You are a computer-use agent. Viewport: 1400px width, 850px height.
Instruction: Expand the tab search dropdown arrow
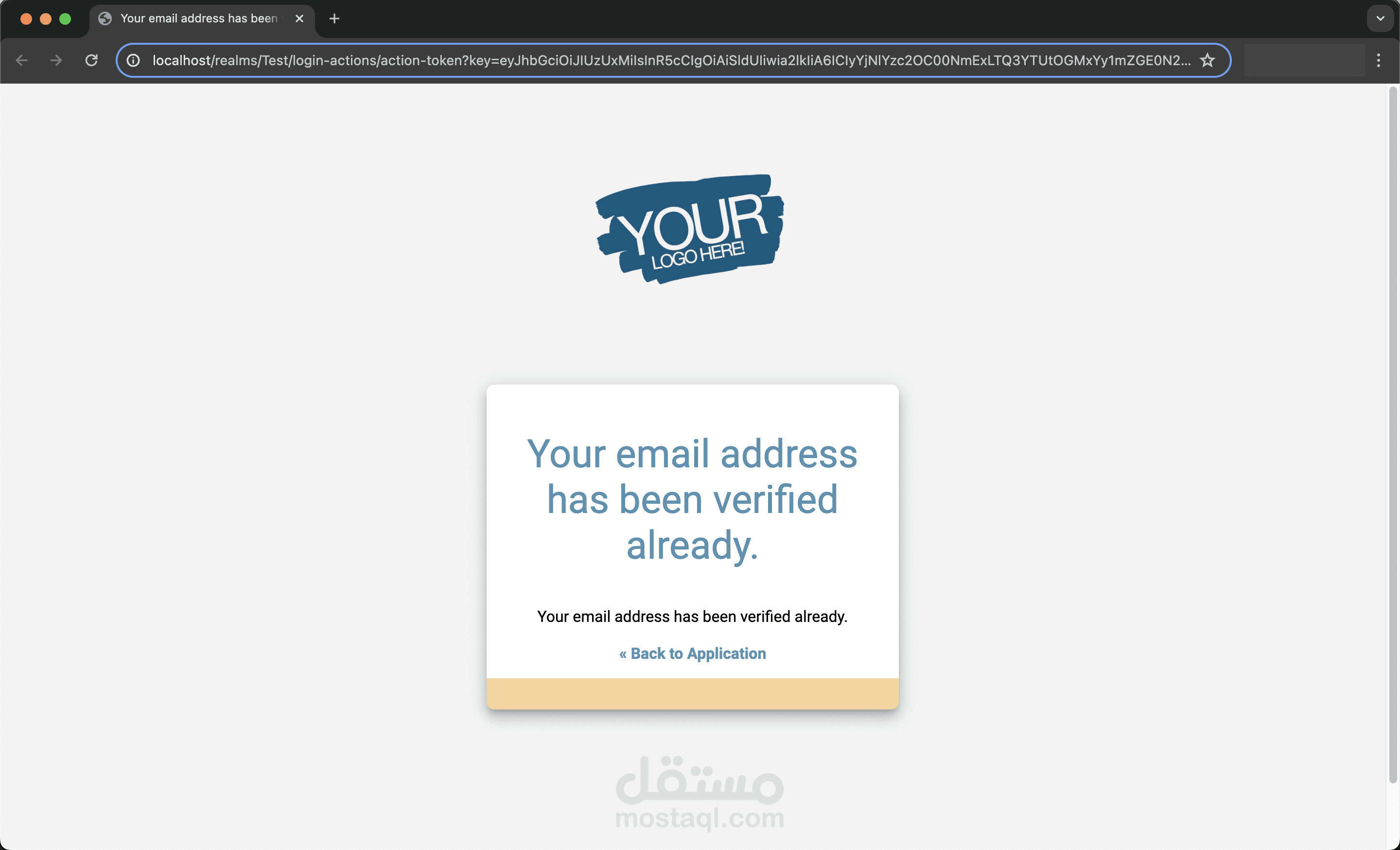tap(1380, 19)
